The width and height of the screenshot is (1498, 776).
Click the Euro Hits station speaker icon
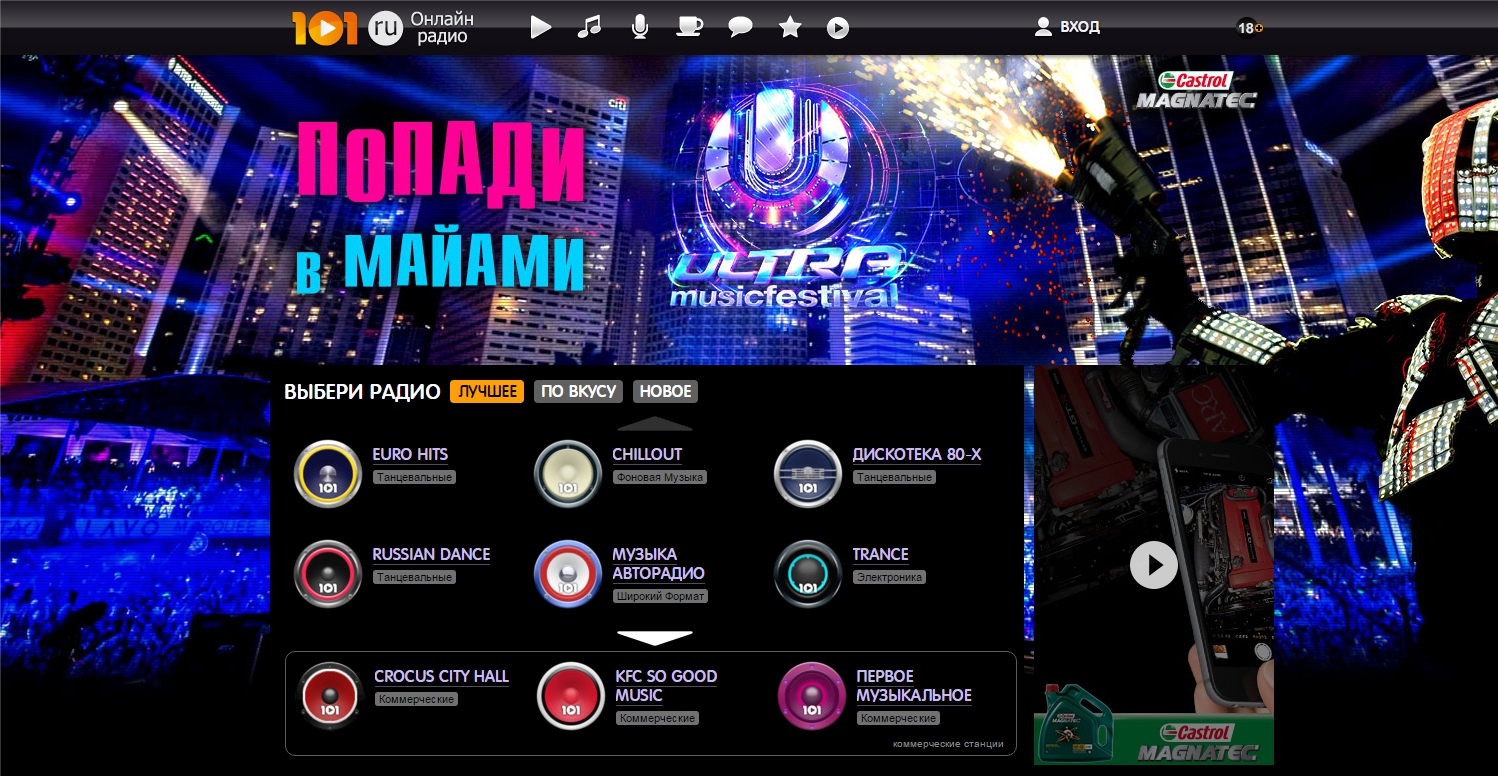tap(328, 474)
